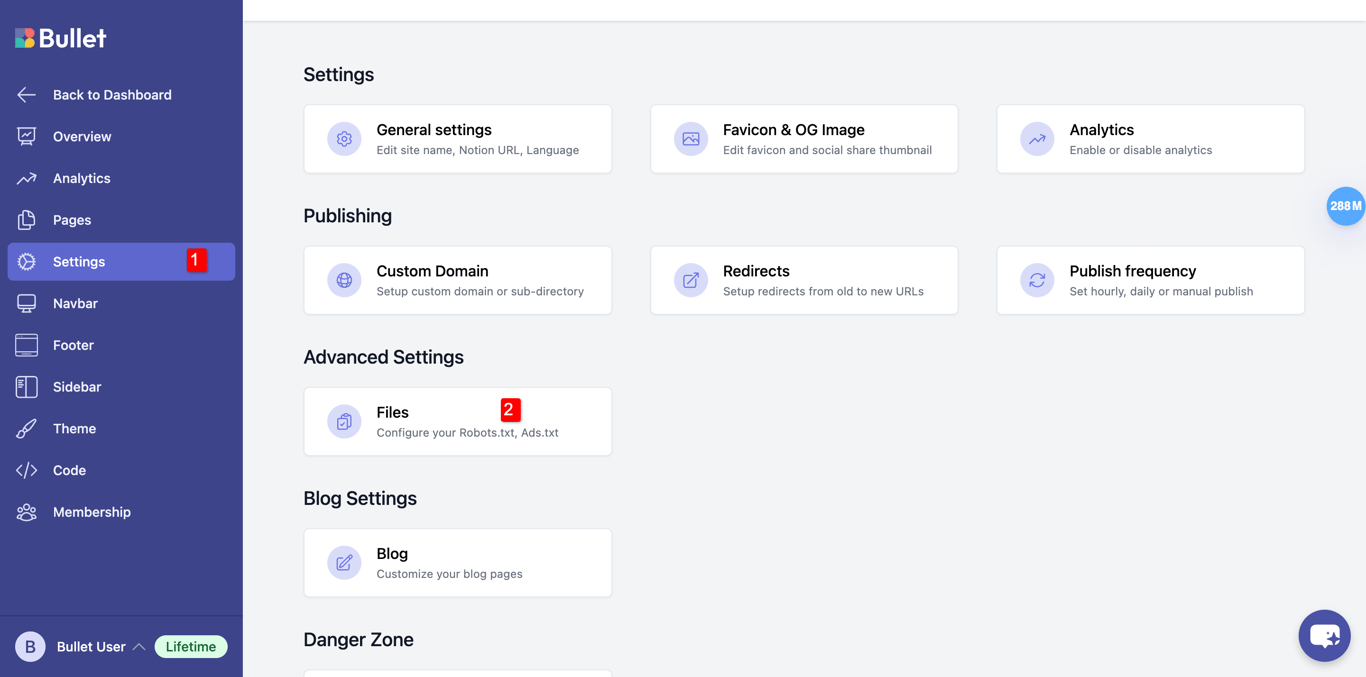The image size is (1366, 677).
Task: Click the Back to Dashboard arrow icon
Action: click(x=27, y=95)
